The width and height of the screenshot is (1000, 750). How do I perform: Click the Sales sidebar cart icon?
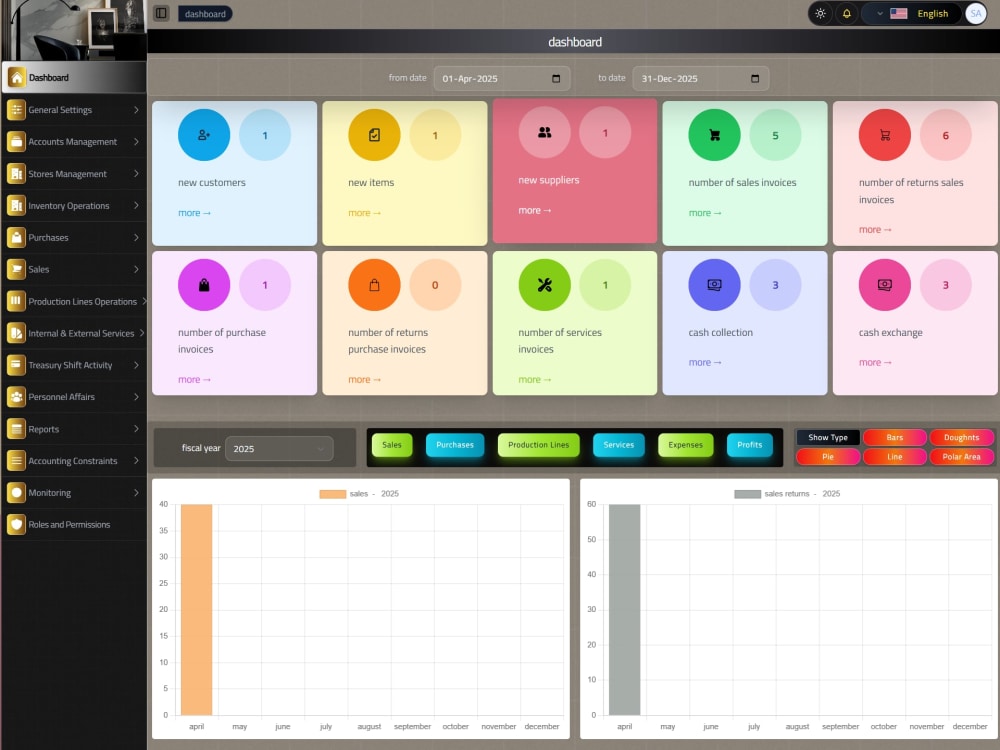(17, 269)
